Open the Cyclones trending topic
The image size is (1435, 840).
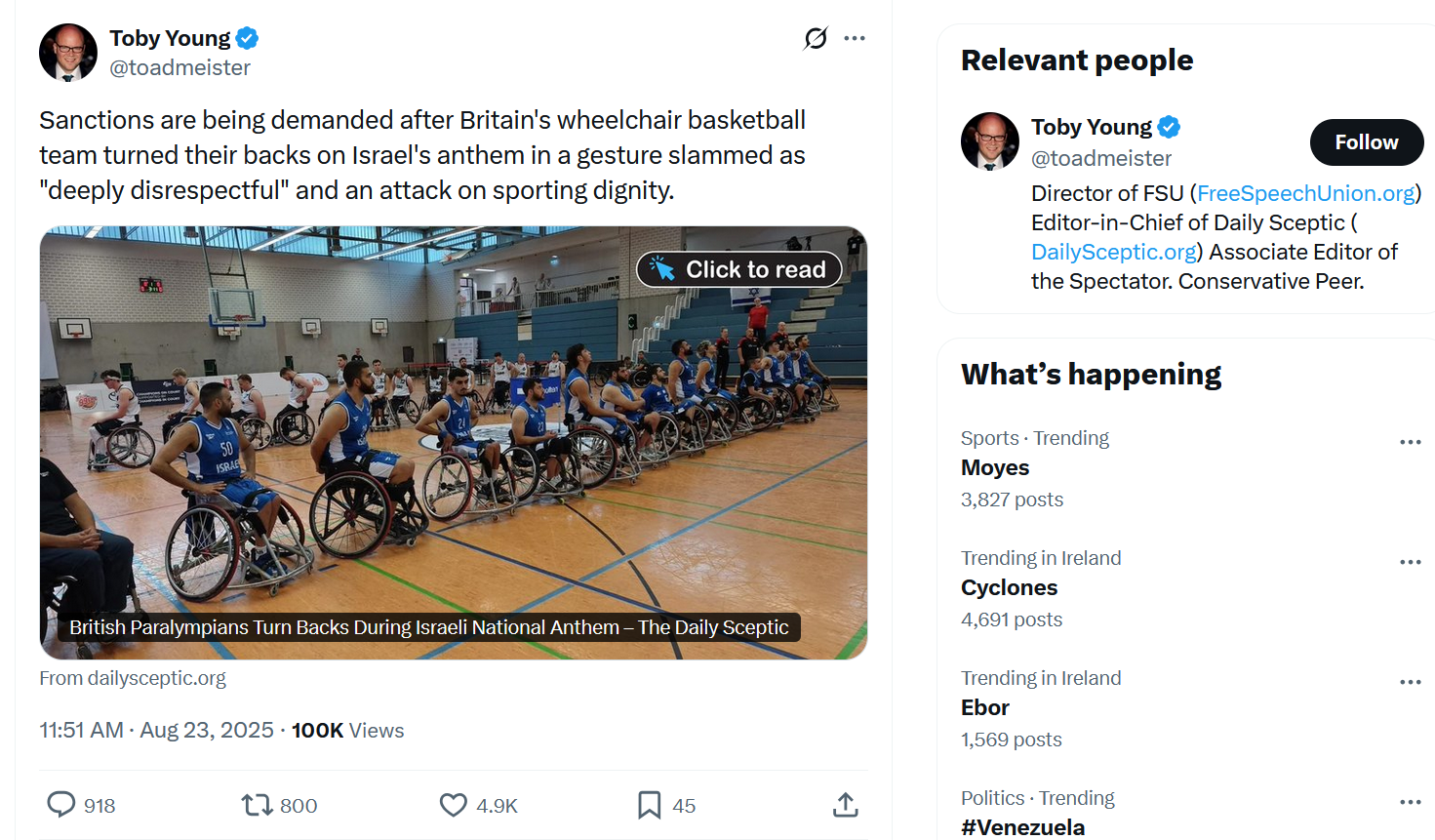click(x=1009, y=587)
